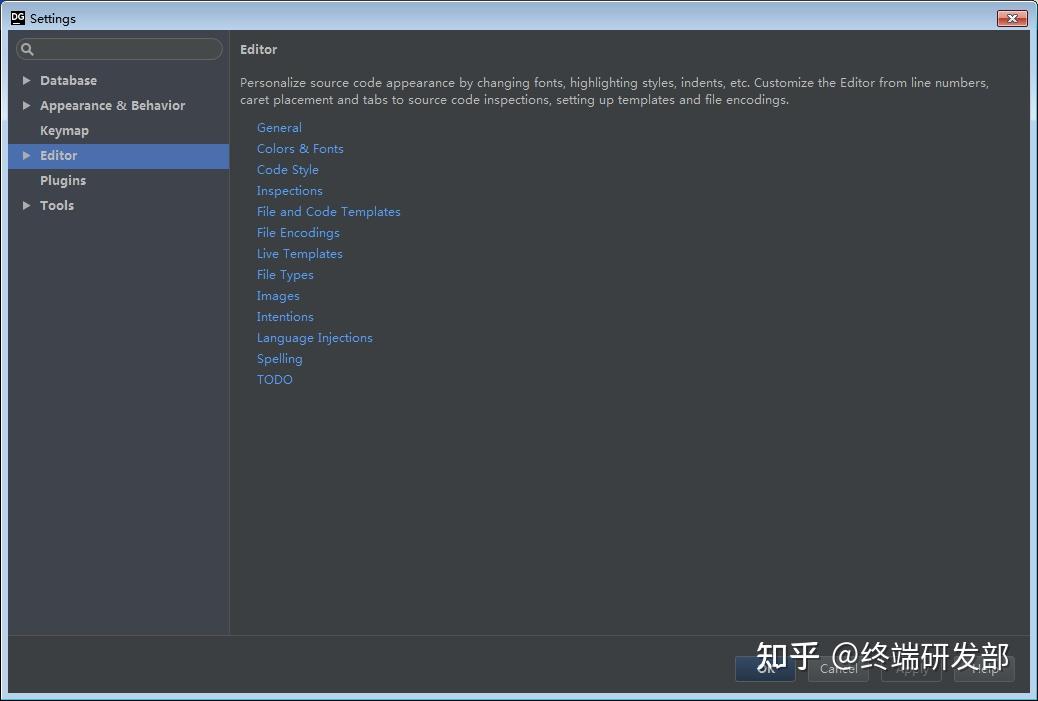Open the File Encodings settings
1038x701 pixels.
(x=298, y=232)
